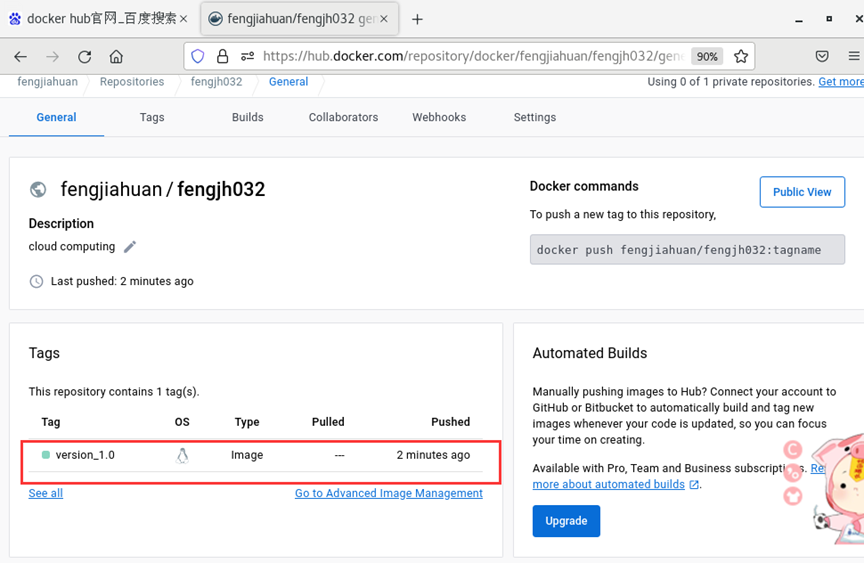Click the 90% zoom level indicator

click(x=707, y=56)
